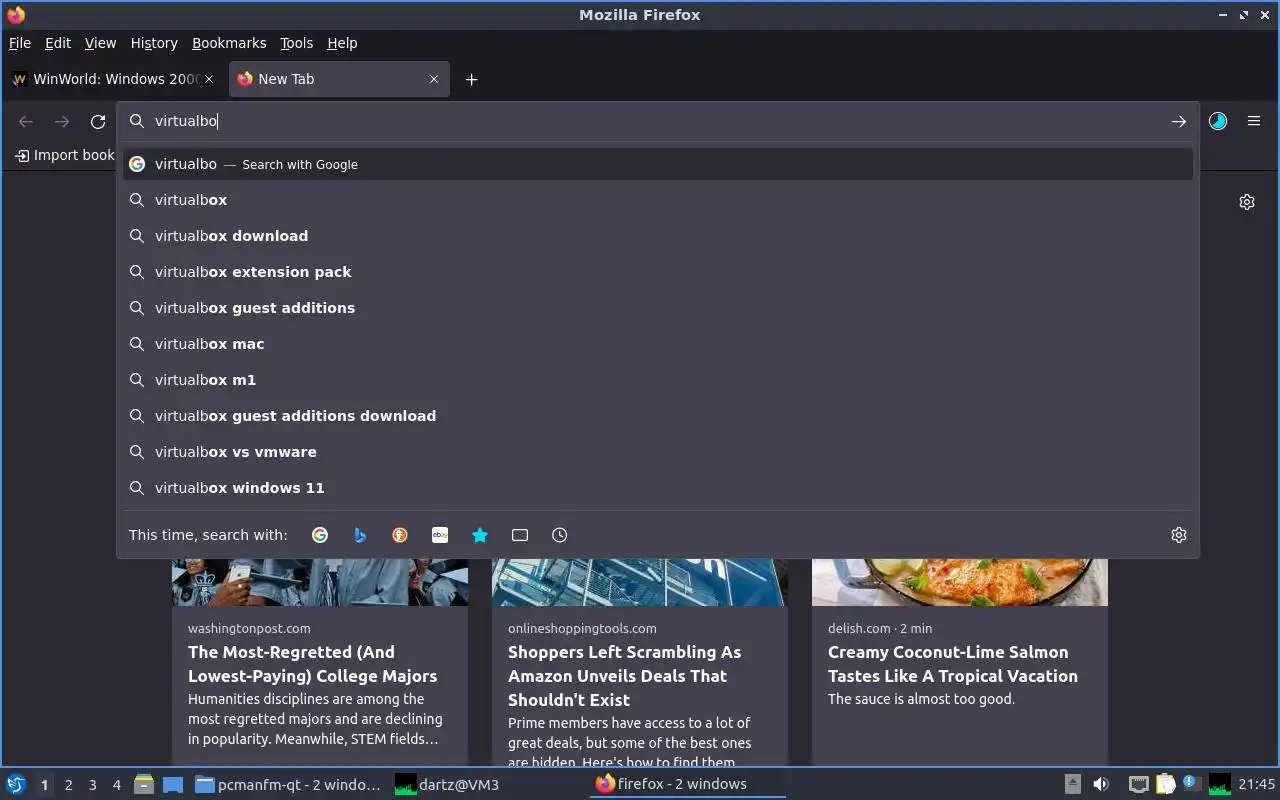Select 'virtualbo — Search with Google' row

pyautogui.click(x=658, y=164)
